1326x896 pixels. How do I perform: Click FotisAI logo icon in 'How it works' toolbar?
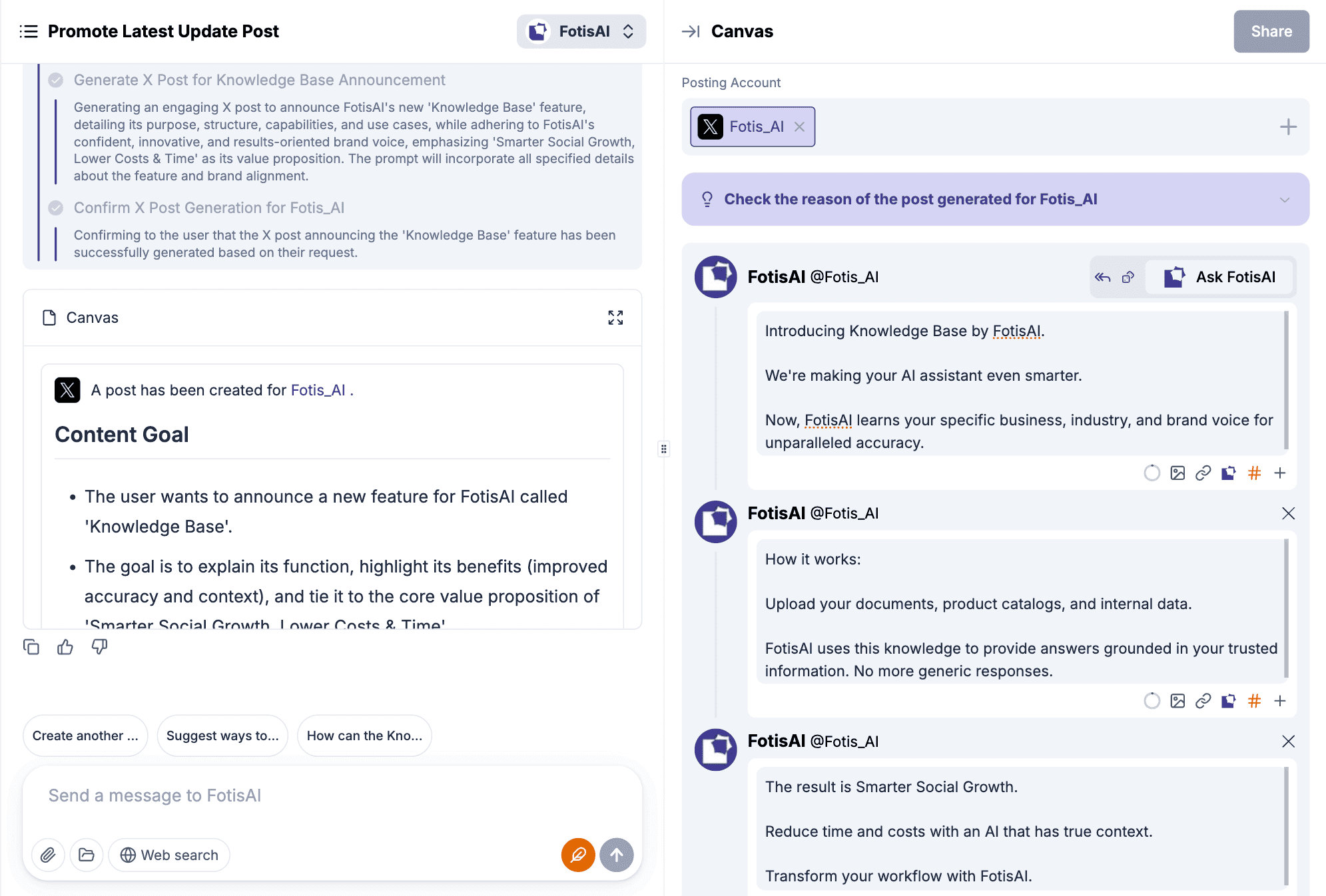1229,700
